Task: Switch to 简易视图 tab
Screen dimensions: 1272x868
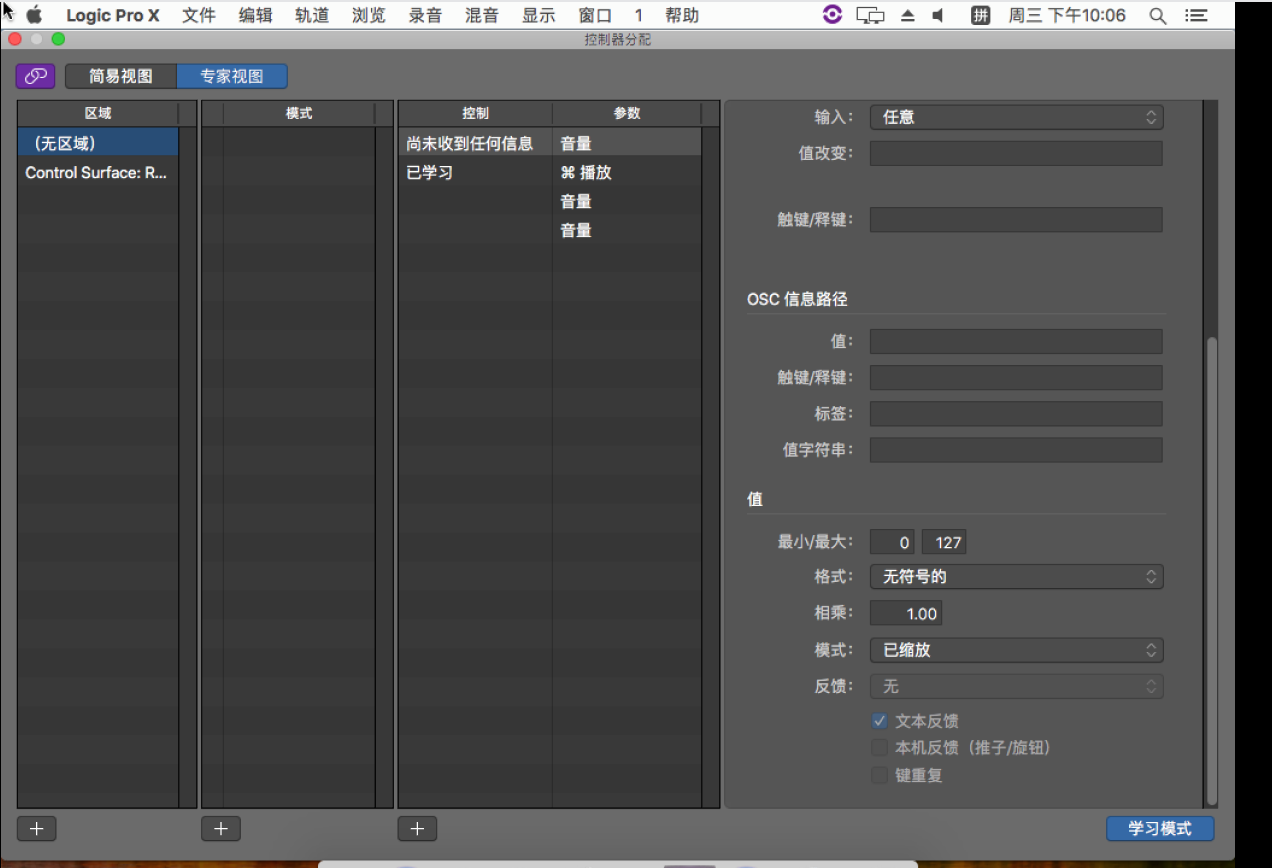Action: [121, 76]
